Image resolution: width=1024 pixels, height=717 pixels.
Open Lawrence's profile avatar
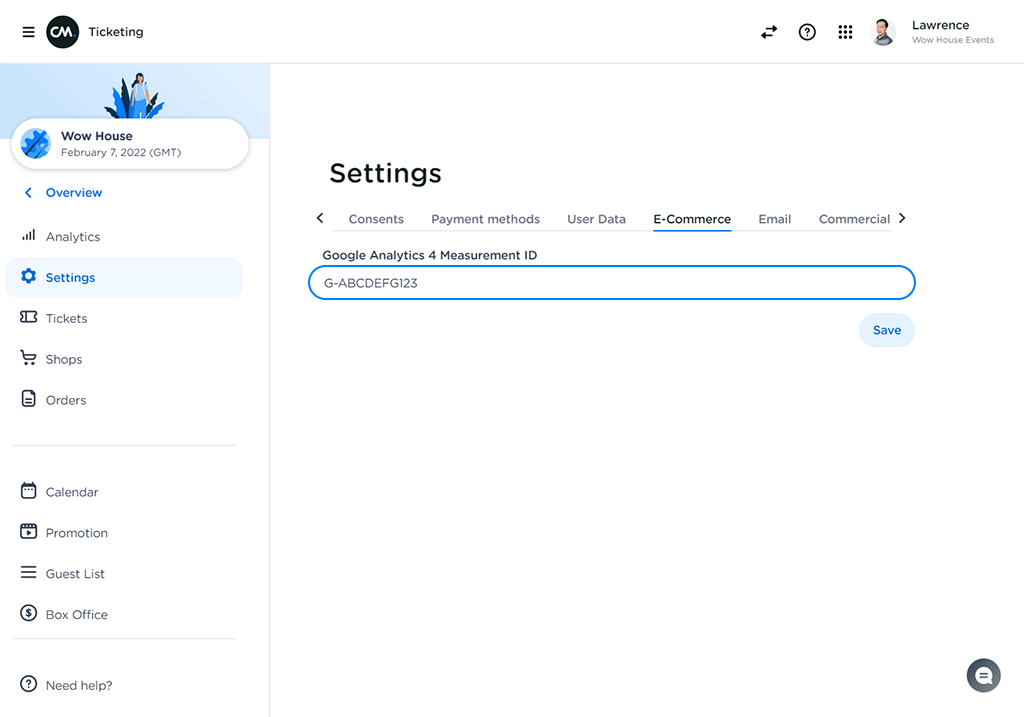click(x=883, y=32)
